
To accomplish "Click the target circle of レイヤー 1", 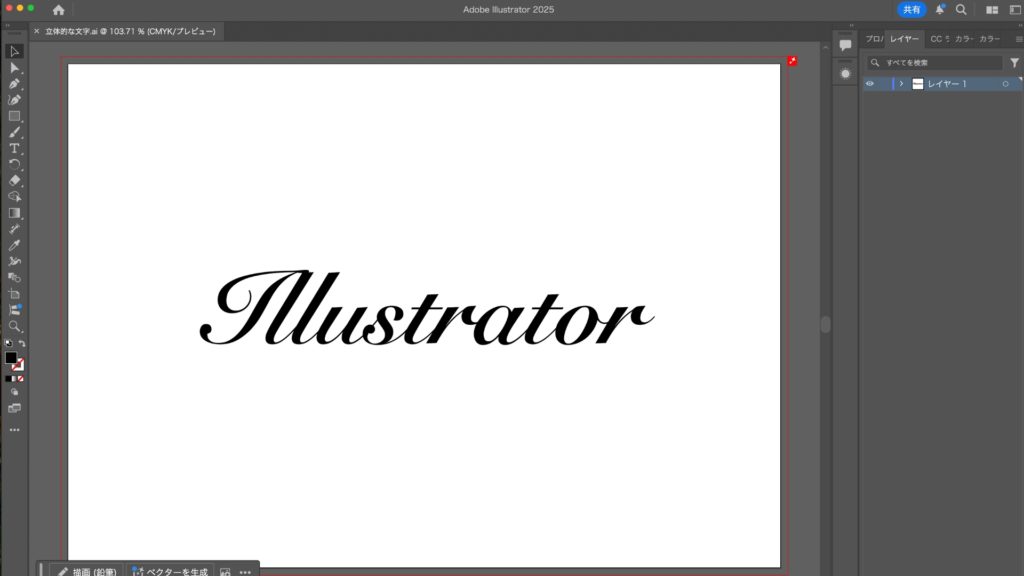I will coord(1005,84).
